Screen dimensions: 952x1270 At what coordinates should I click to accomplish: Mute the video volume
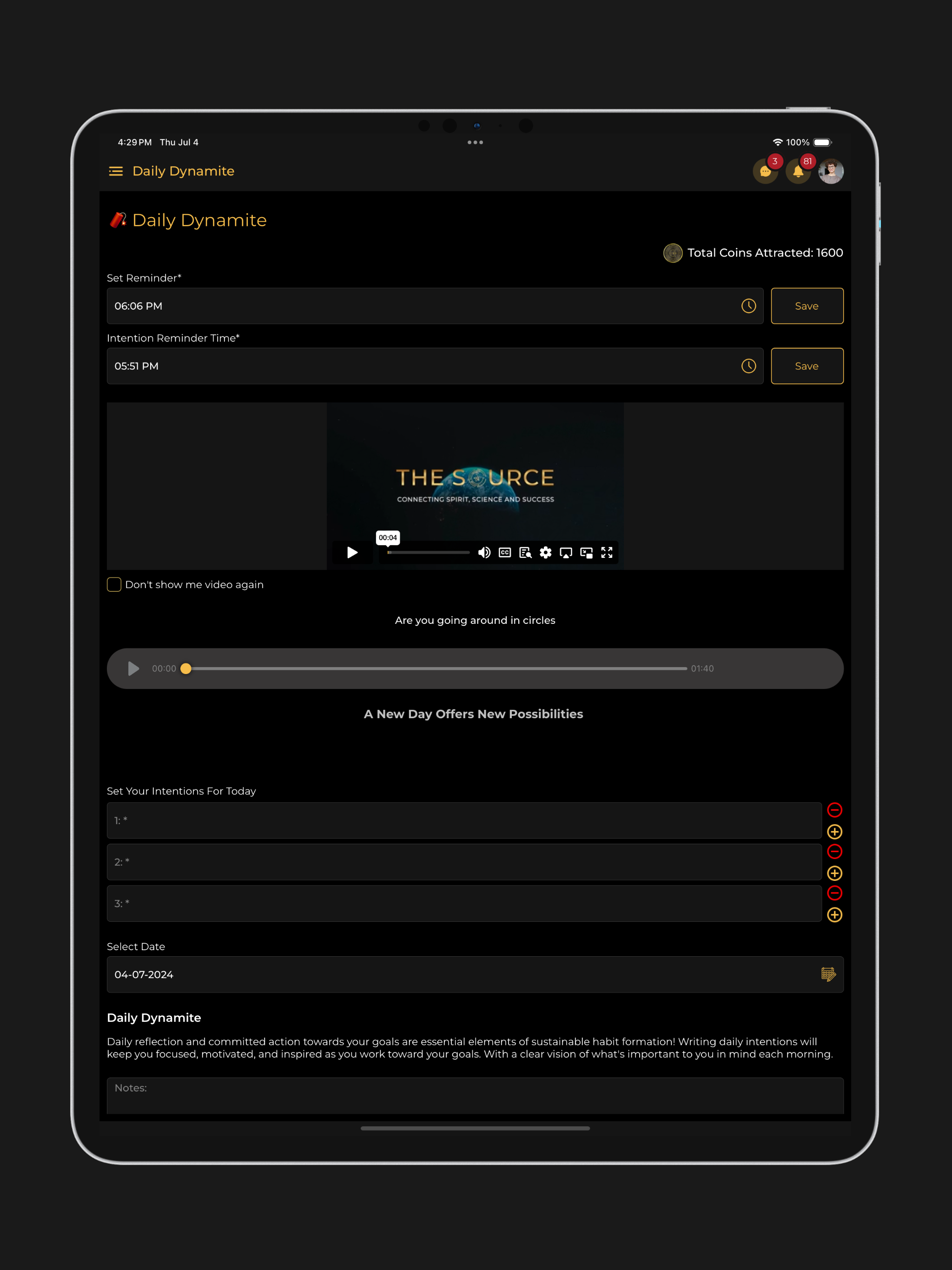point(485,552)
